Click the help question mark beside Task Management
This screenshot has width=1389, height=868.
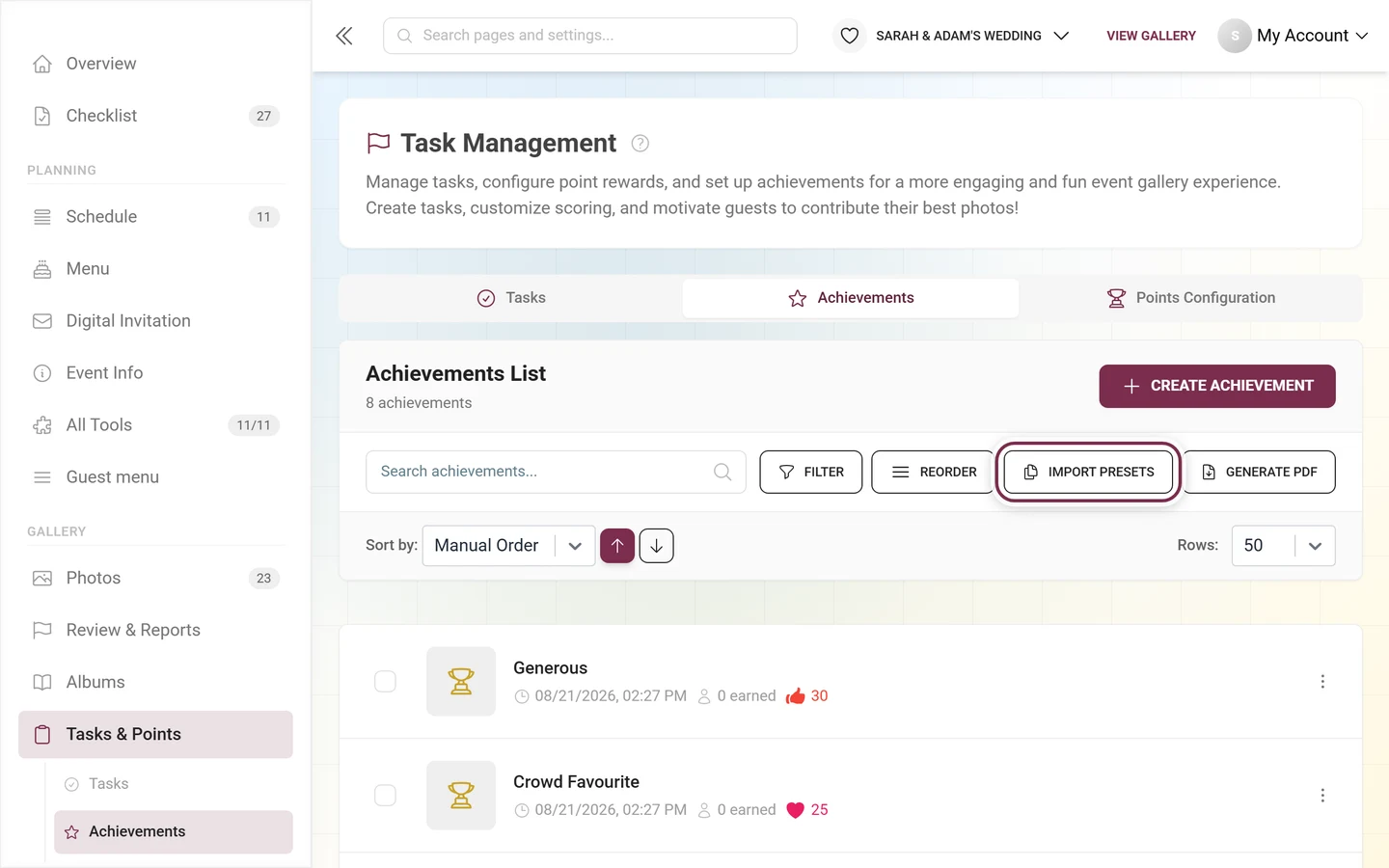640,144
